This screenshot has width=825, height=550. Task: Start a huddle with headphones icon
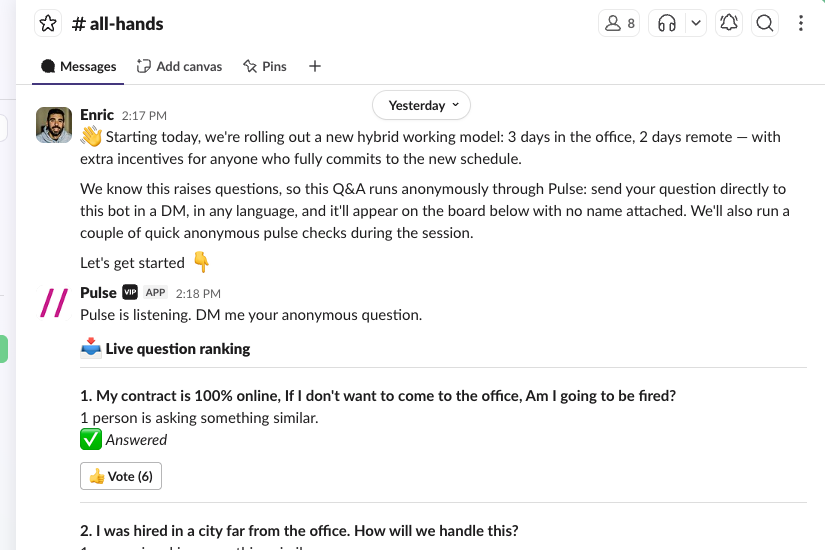pos(667,23)
